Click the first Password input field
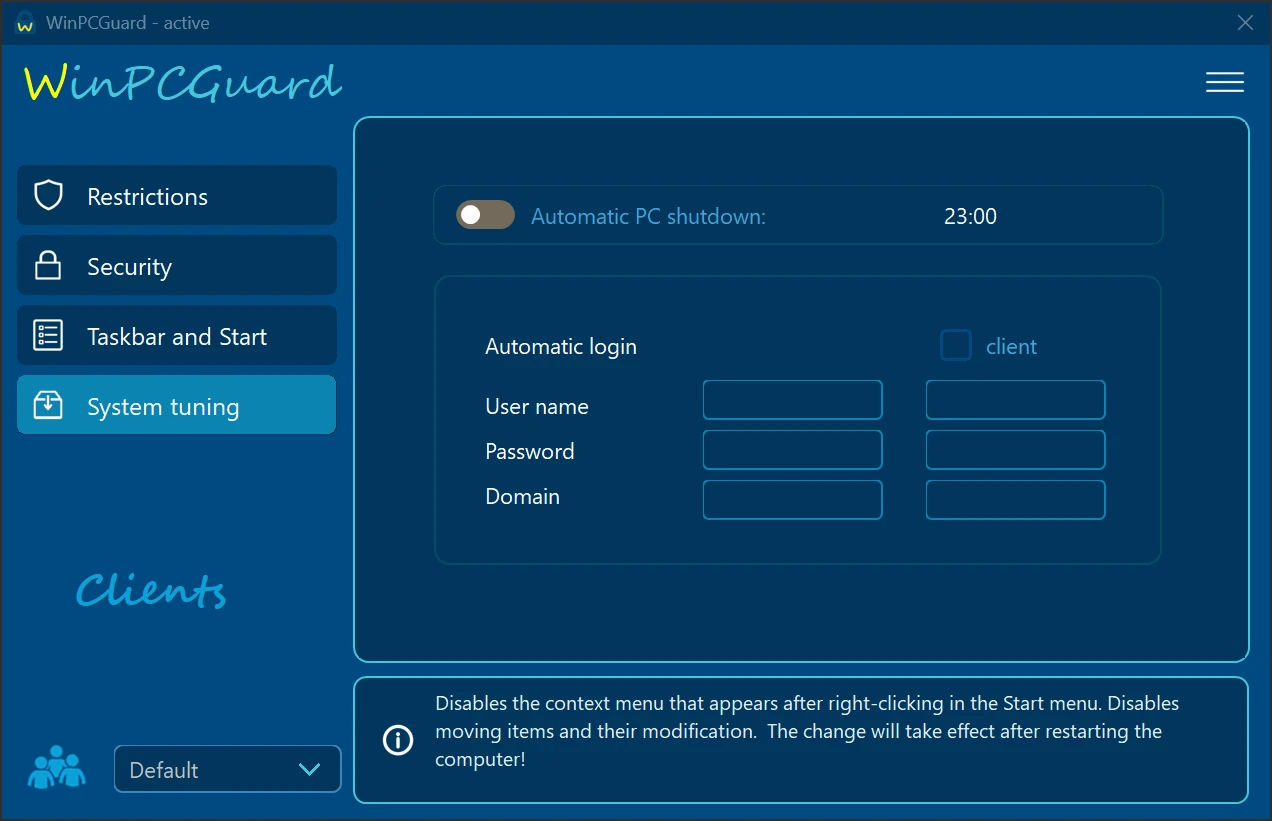Viewport: 1272px width, 821px height. coord(793,450)
